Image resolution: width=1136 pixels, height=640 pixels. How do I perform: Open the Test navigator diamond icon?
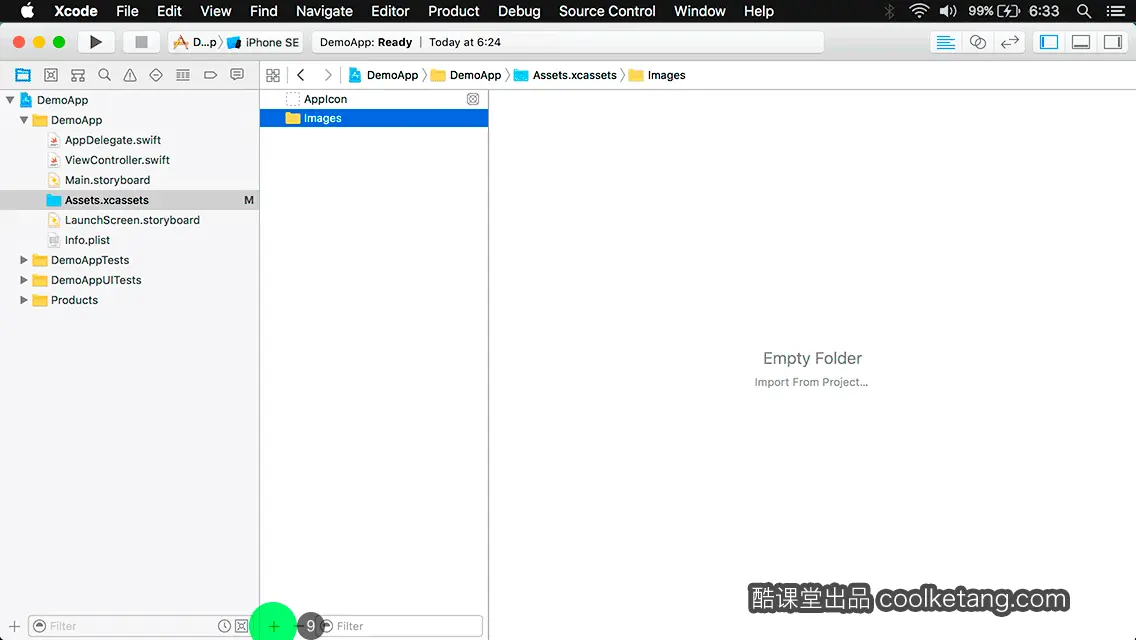156,75
